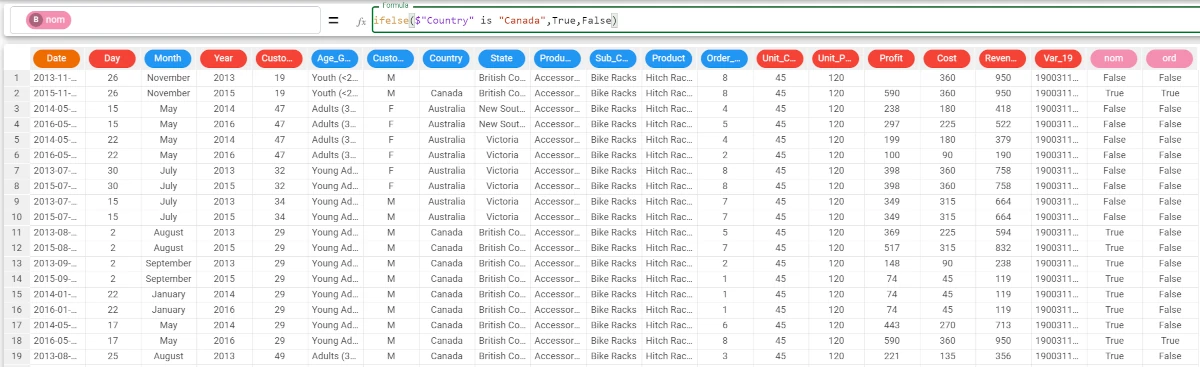Click row number 1 header
This screenshot has height=367, width=1200.
tap(15, 77)
